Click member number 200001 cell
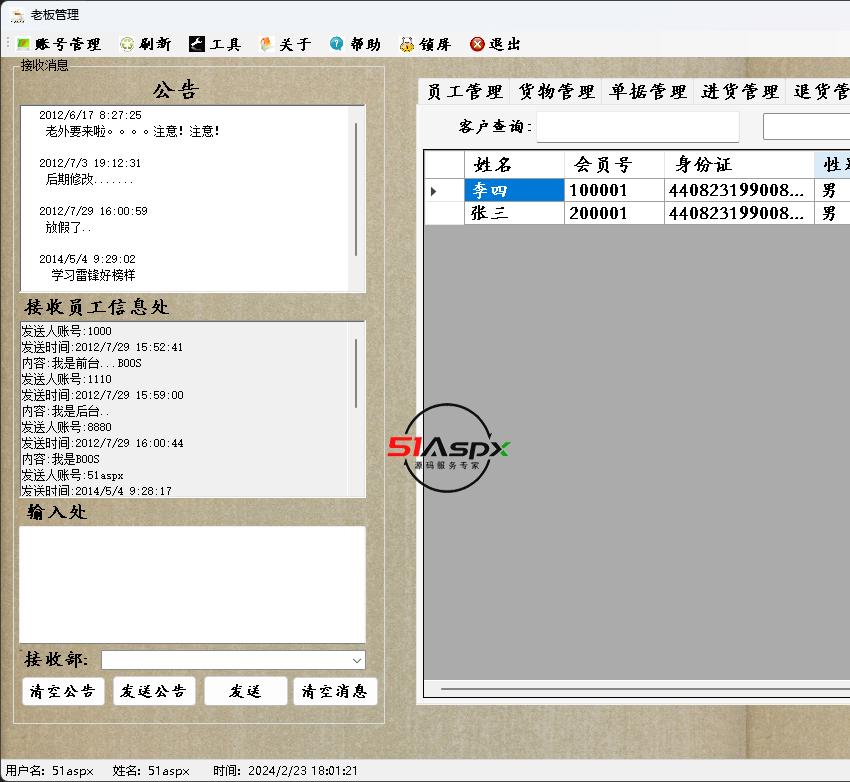The height and width of the screenshot is (782, 850). pyautogui.click(x=614, y=214)
